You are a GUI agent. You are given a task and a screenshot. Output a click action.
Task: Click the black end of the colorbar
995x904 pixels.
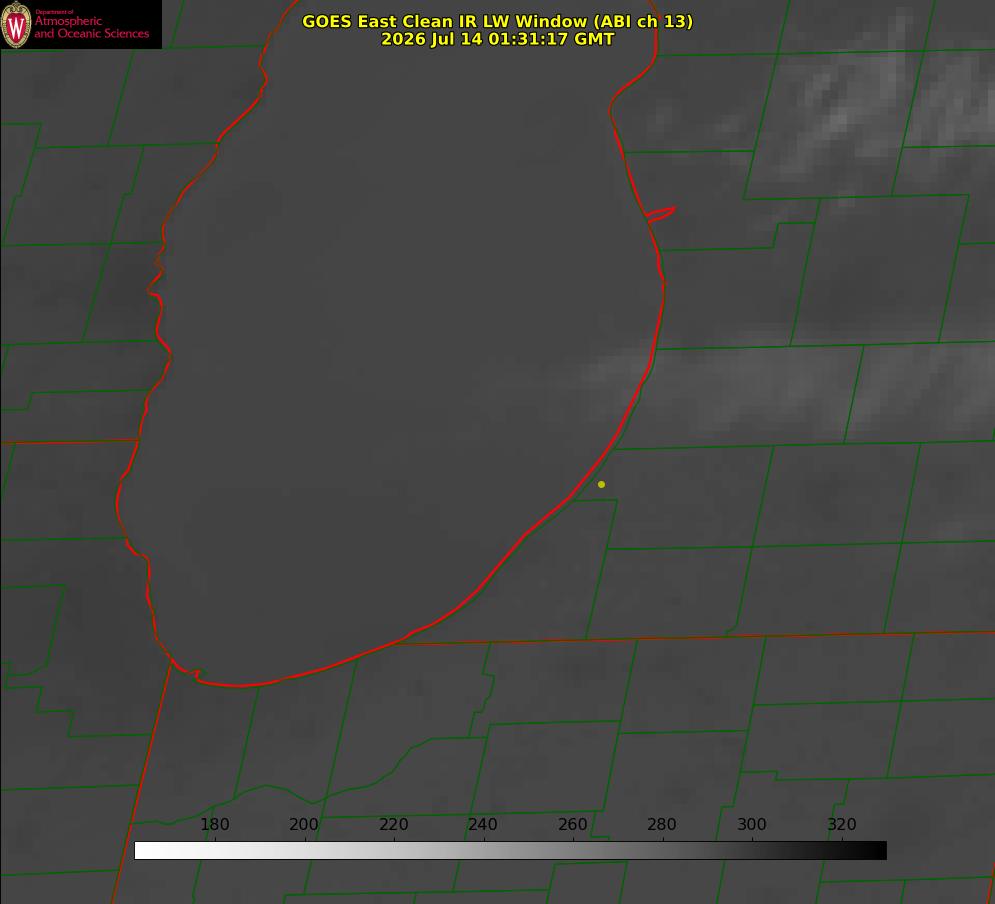tap(878, 851)
